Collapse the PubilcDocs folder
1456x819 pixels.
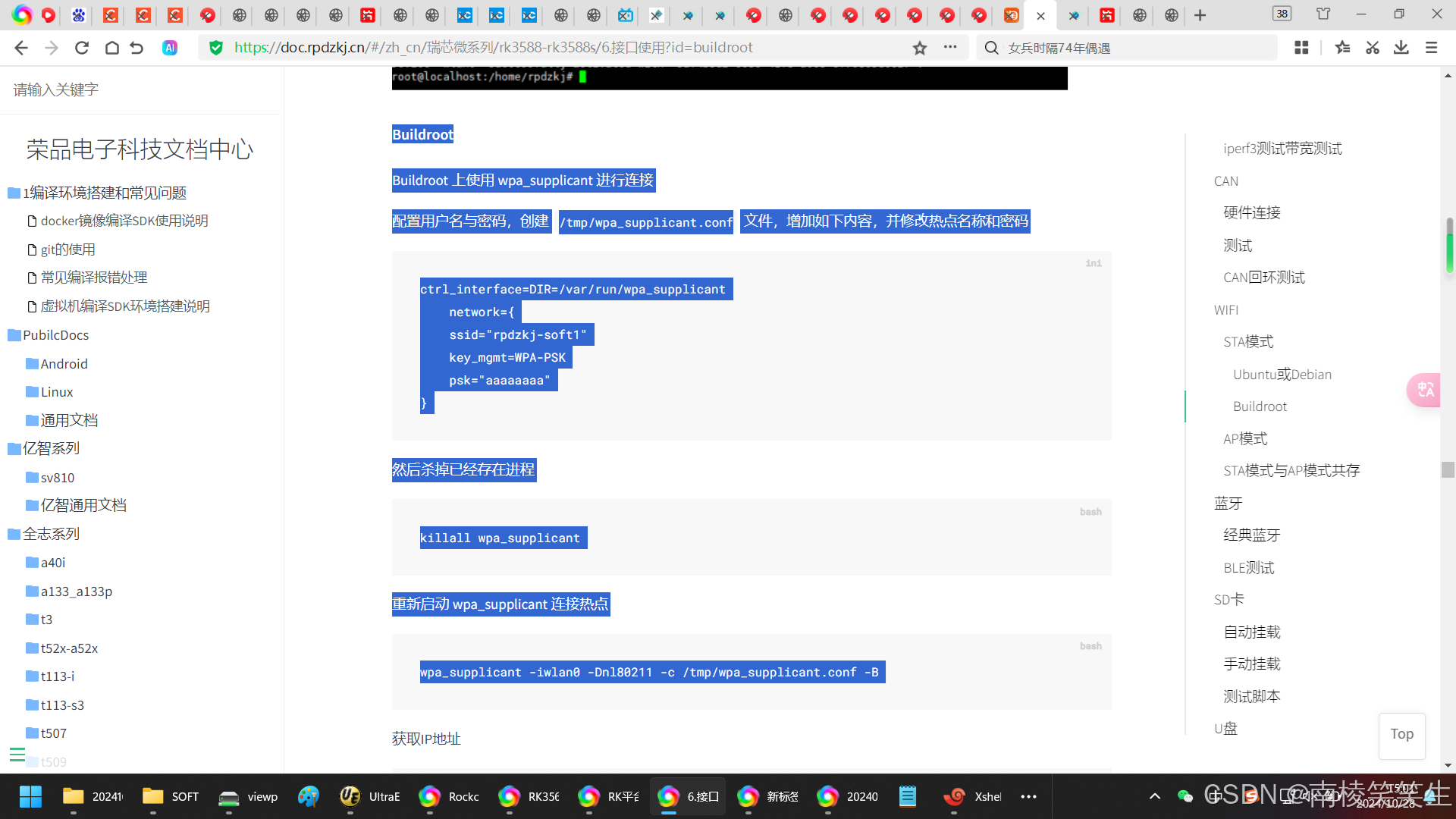(55, 335)
